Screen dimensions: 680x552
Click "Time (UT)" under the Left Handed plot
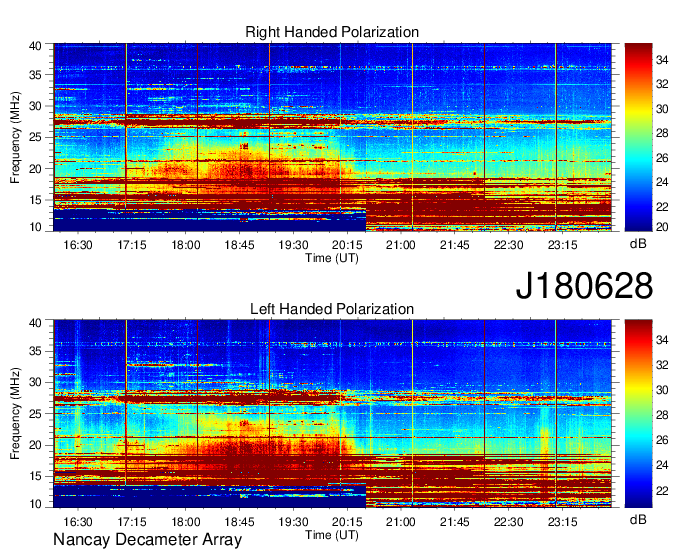pyautogui.click(x=332, y=535)
